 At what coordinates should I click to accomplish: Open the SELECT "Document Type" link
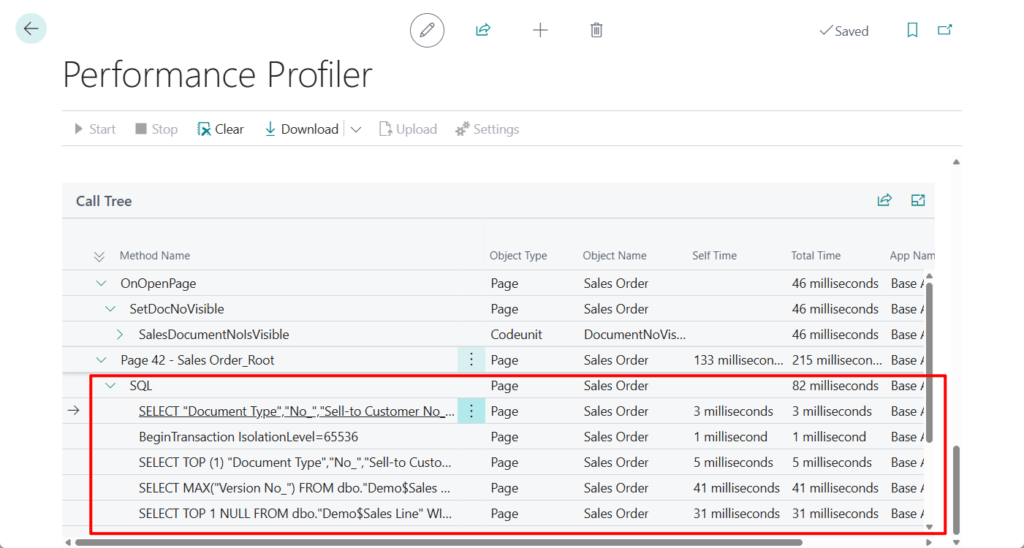(x=295, y=411)
